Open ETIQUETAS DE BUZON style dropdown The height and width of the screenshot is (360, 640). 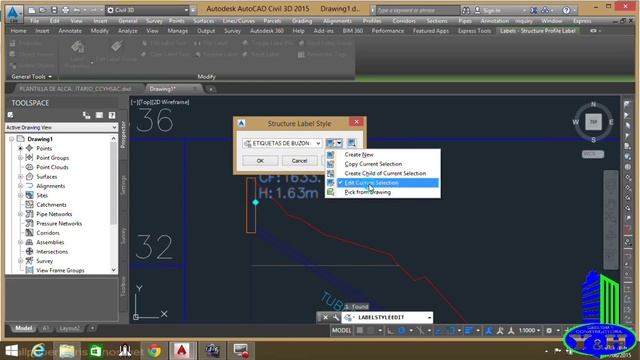[282, 143]
